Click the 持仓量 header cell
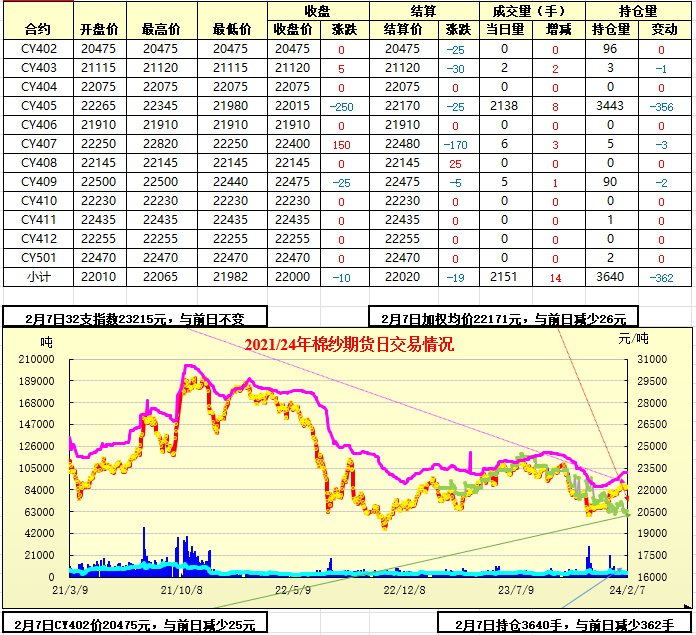 [x=638, y=11]
